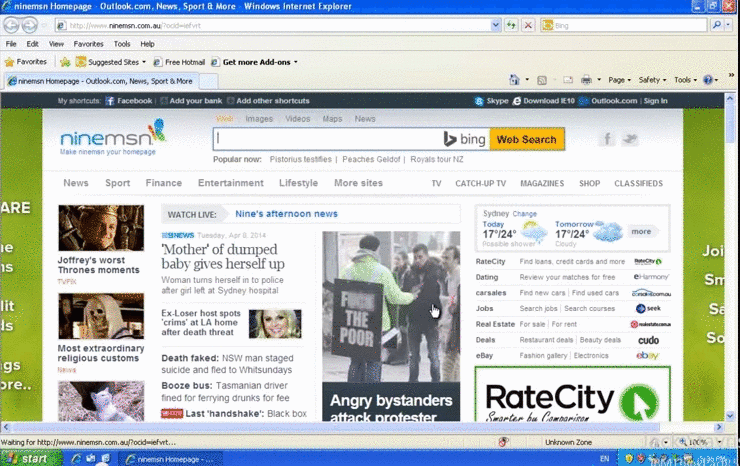
Task: Open the View menu
Action: point(56,44)
